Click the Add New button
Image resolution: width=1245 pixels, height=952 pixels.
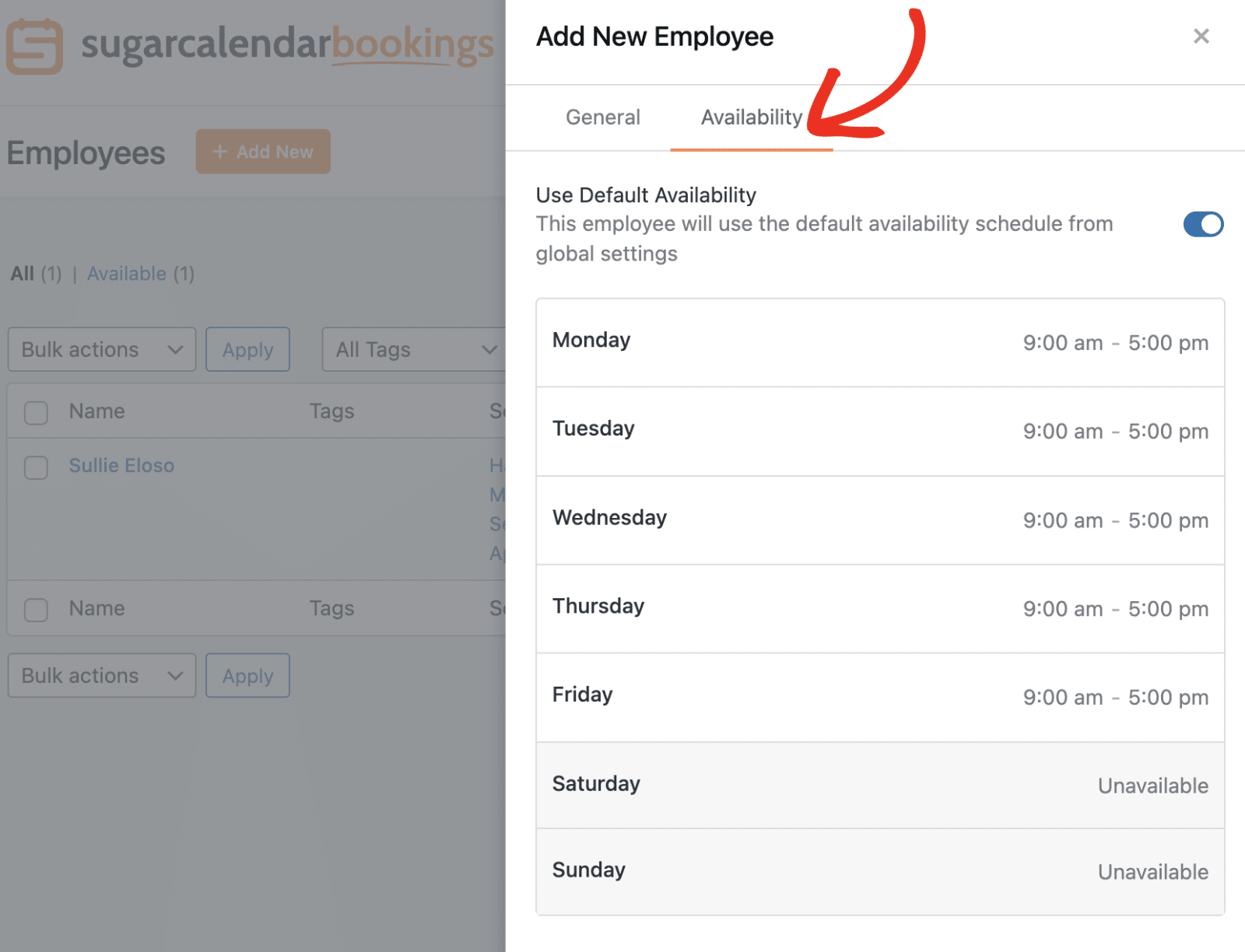click(x=263, y=151)
